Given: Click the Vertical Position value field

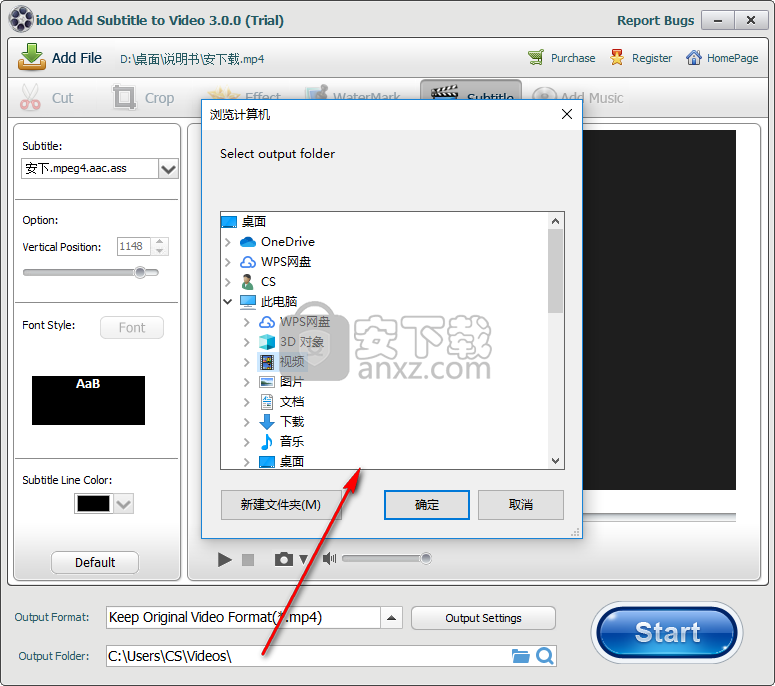Looking at the screenshot, I should click(x=133, y=246).
